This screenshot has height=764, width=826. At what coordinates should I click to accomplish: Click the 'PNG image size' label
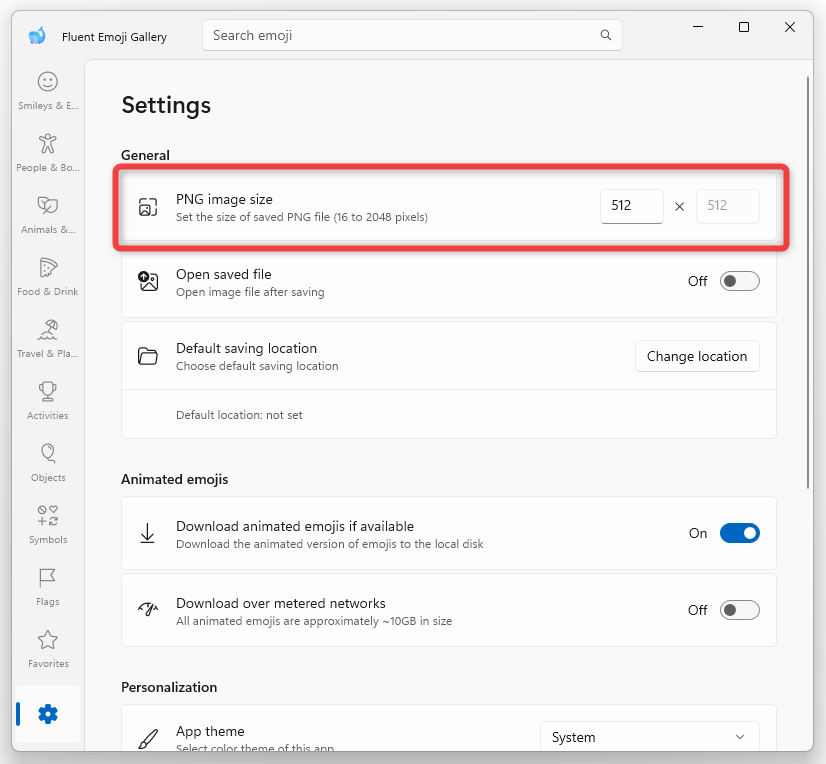click(x=224, y=199)
